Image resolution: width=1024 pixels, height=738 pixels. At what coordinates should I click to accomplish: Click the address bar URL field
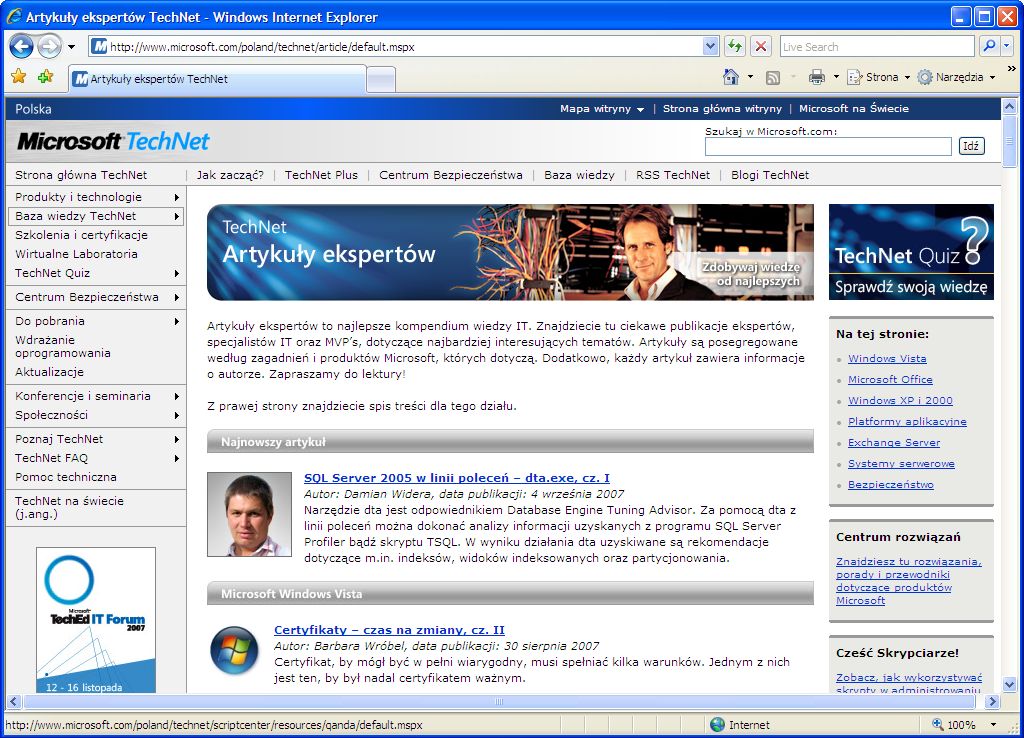click(x=396, y=47)
